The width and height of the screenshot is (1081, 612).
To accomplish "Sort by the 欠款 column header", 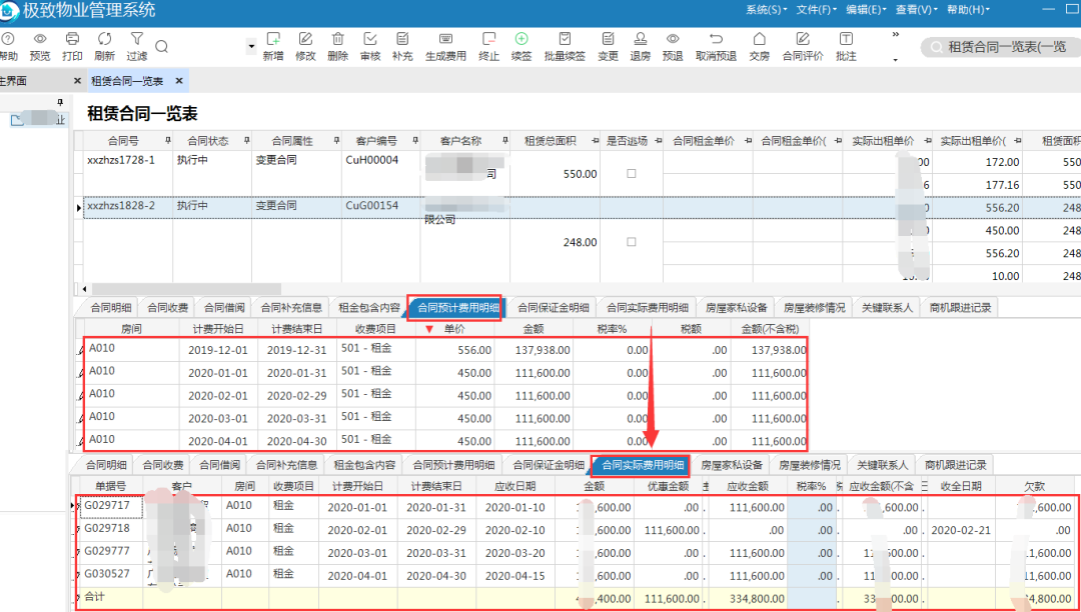I will click(1035, 486).
